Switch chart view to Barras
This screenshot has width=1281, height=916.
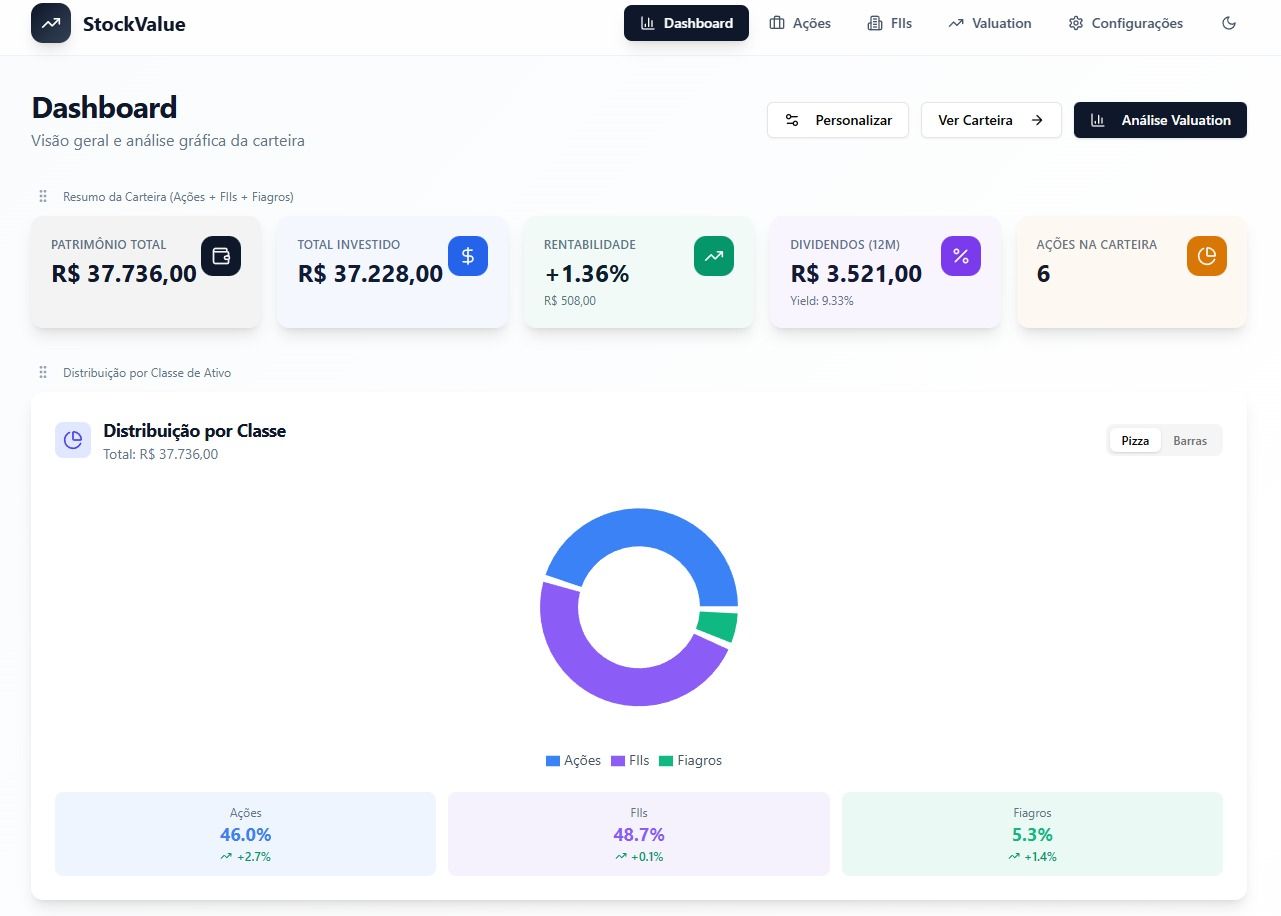pos(1190,440)
